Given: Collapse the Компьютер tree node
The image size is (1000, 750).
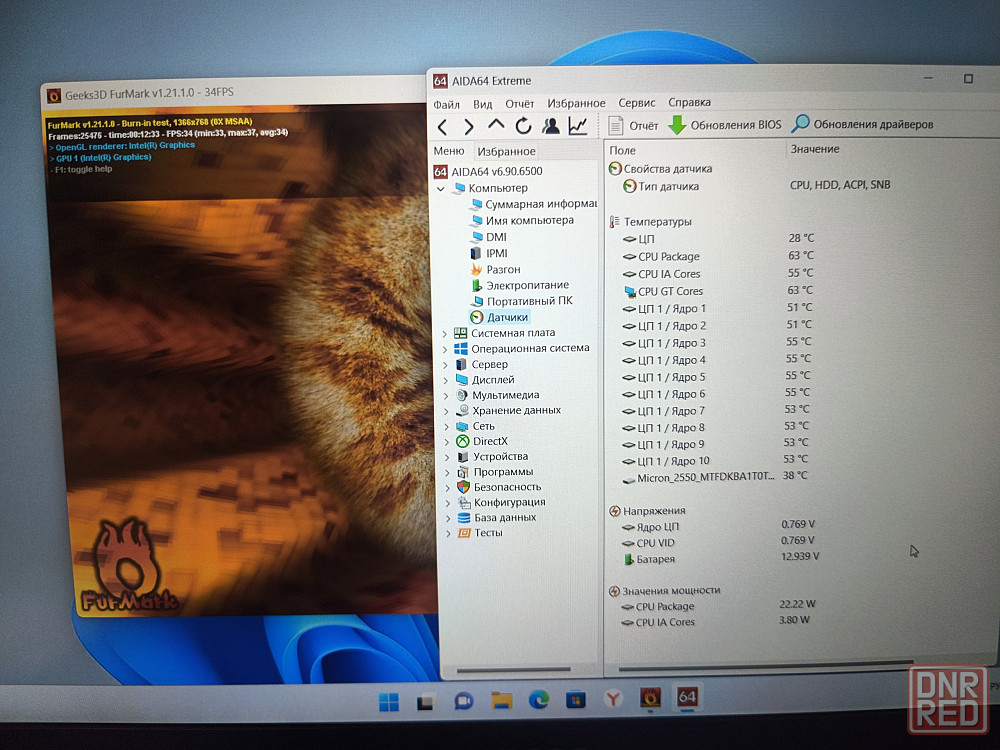Looking at the screenshot, I should (x=441, y=189).
